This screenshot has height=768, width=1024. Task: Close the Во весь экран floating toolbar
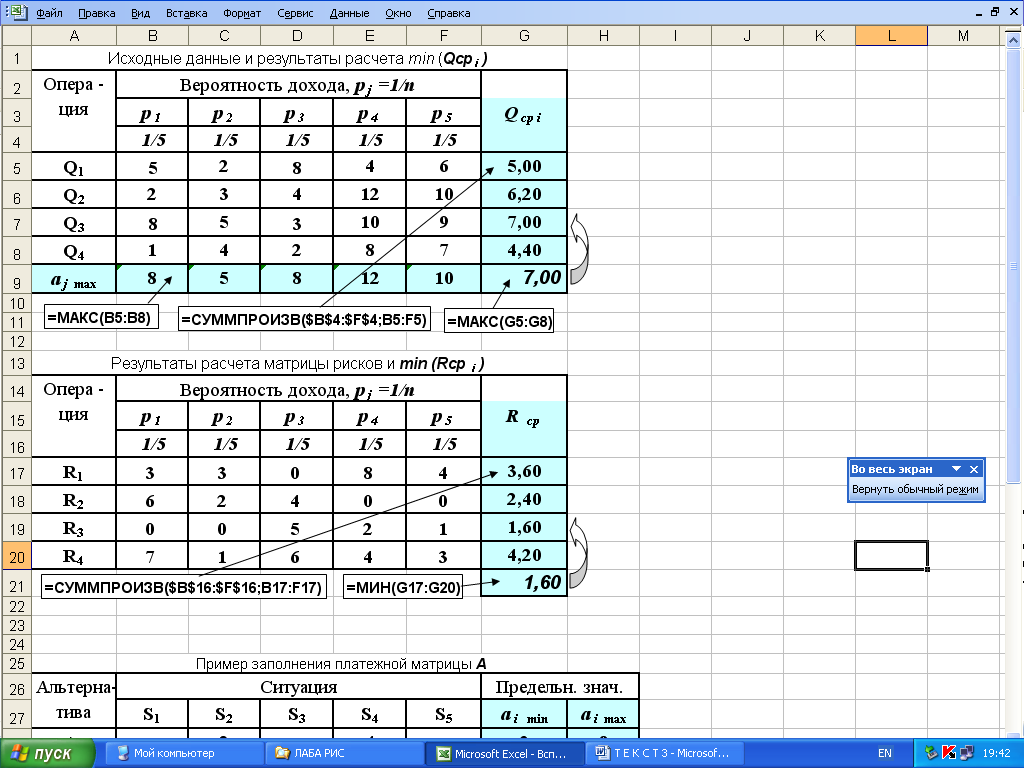[974, 469]
